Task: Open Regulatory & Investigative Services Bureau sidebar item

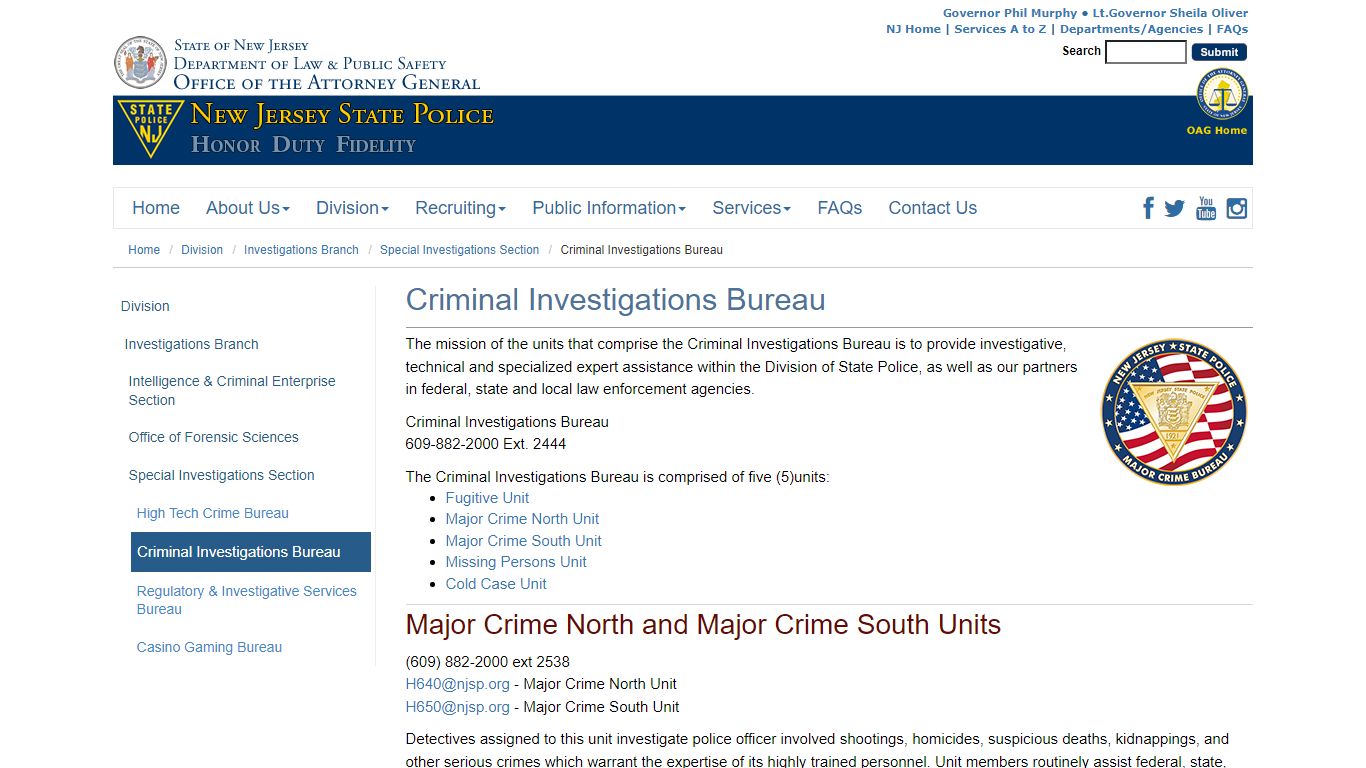Action: pyautogui.click(x=246, y=600)
